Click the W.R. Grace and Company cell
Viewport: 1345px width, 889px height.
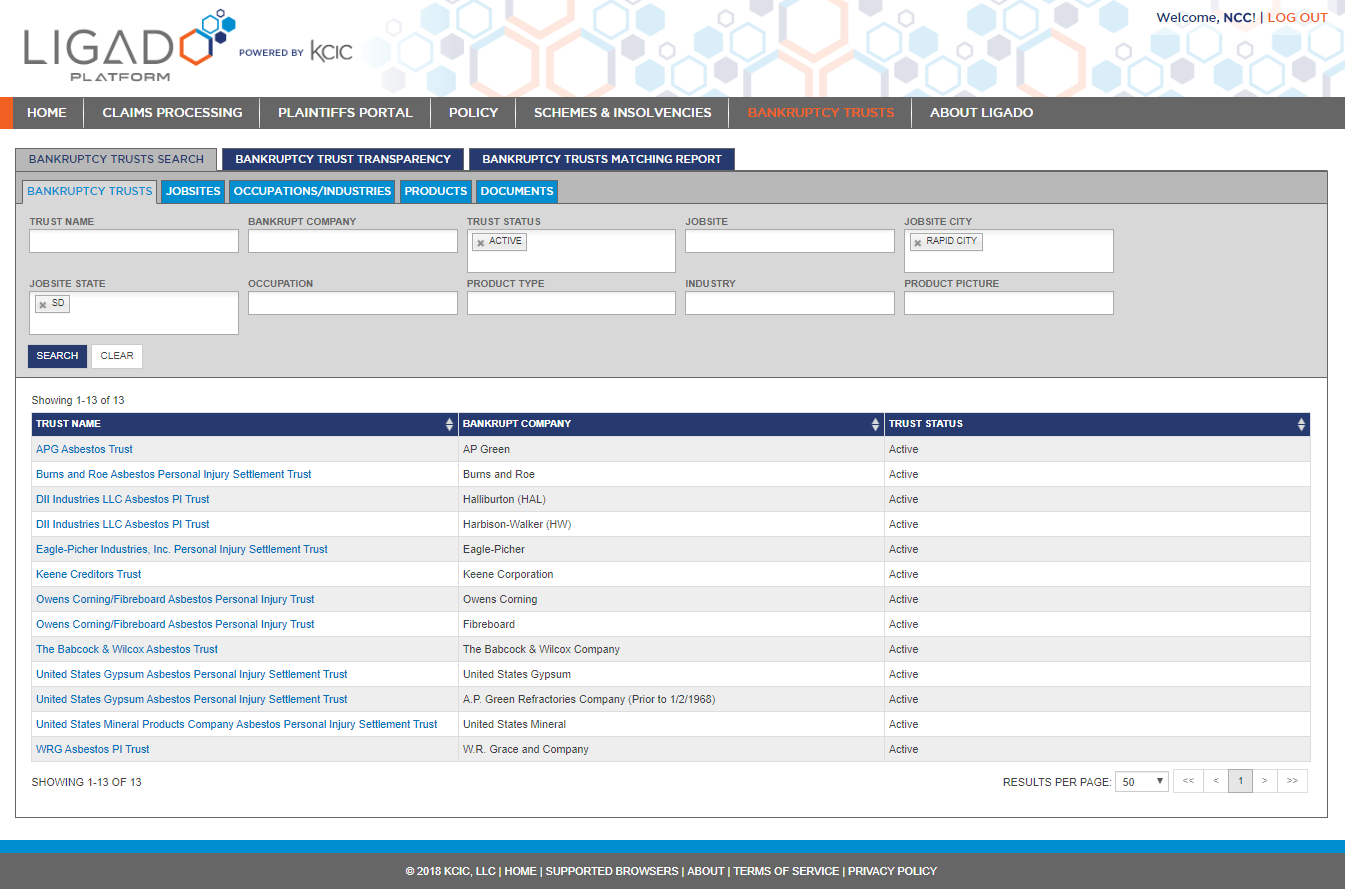point(671,749)
